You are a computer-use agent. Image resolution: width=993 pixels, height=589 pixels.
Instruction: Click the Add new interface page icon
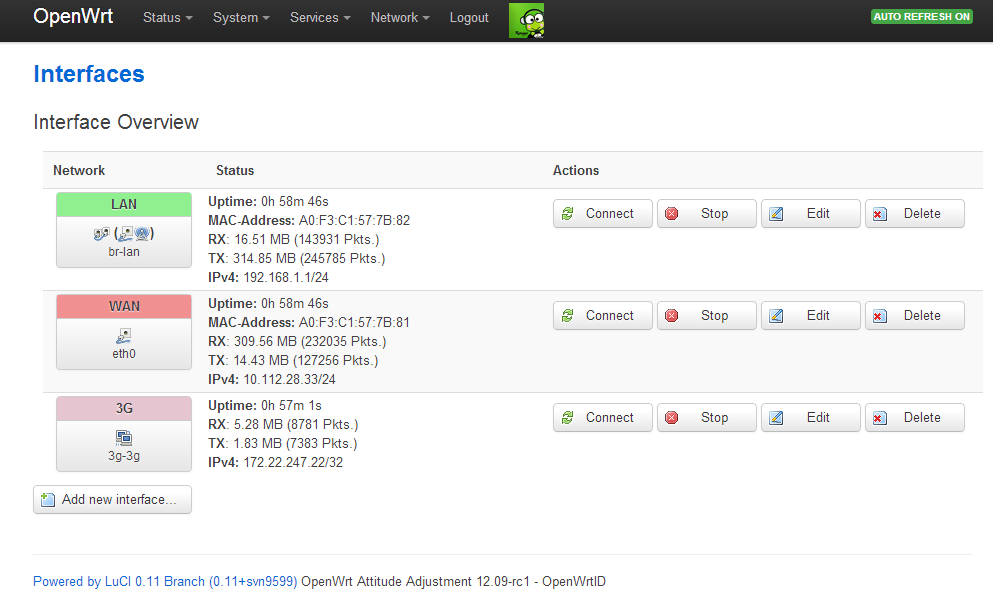(x=47, y=500)
